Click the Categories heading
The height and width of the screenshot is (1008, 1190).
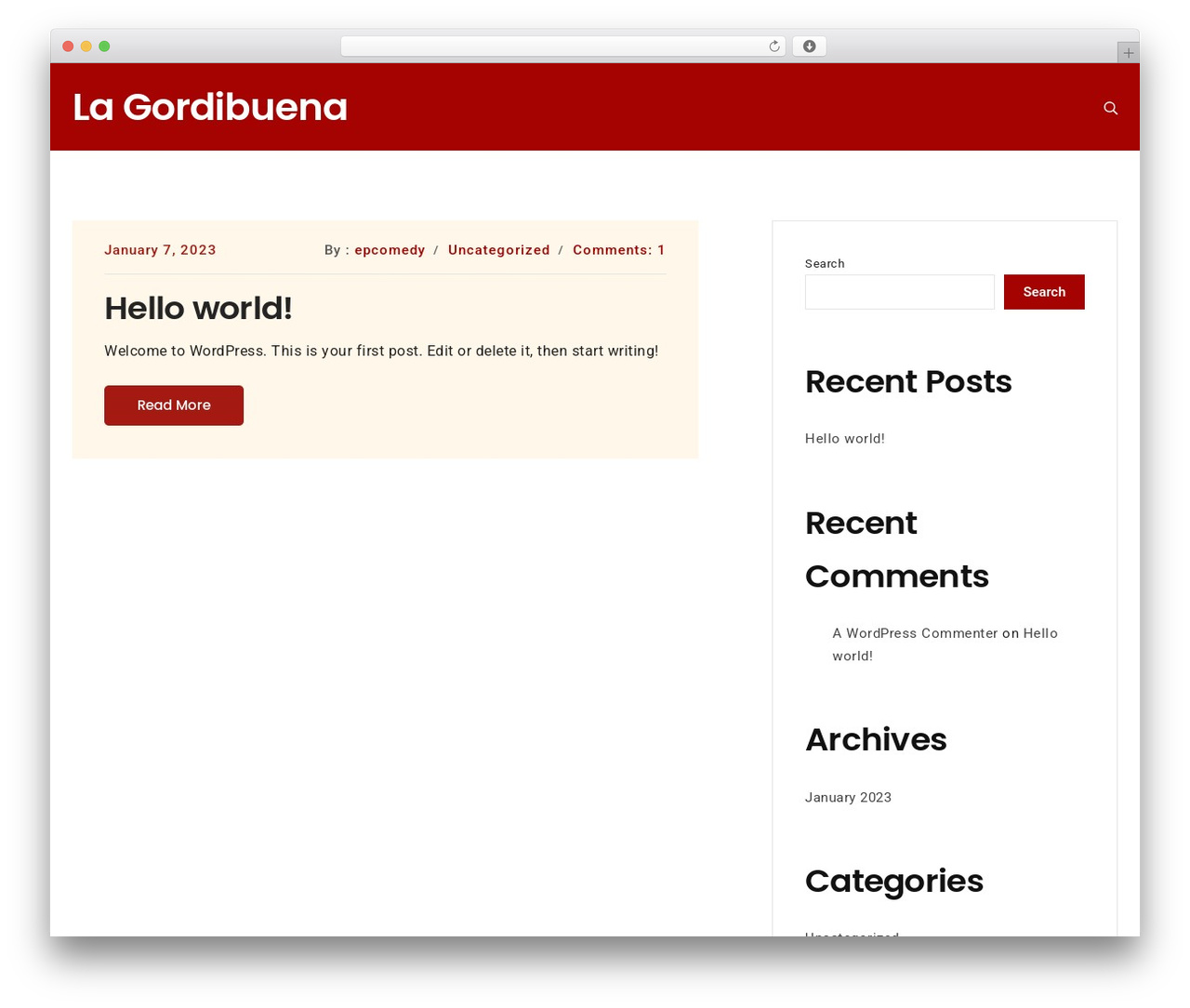pyautogui.click(x=894, y=881)
